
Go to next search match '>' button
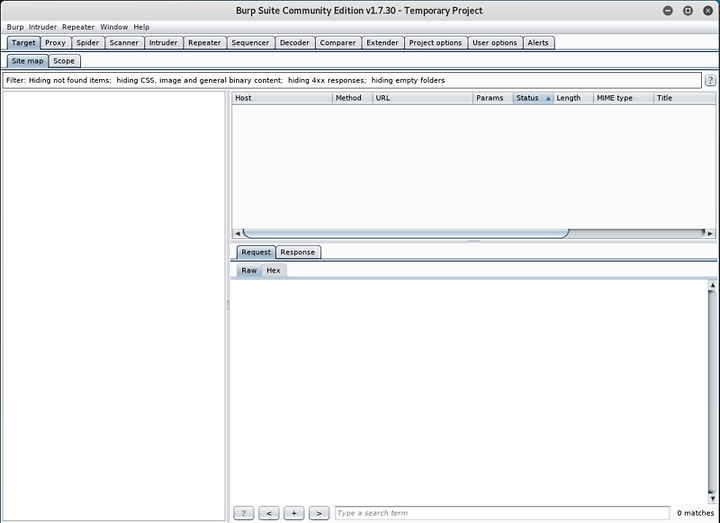[x=319, y=513]
